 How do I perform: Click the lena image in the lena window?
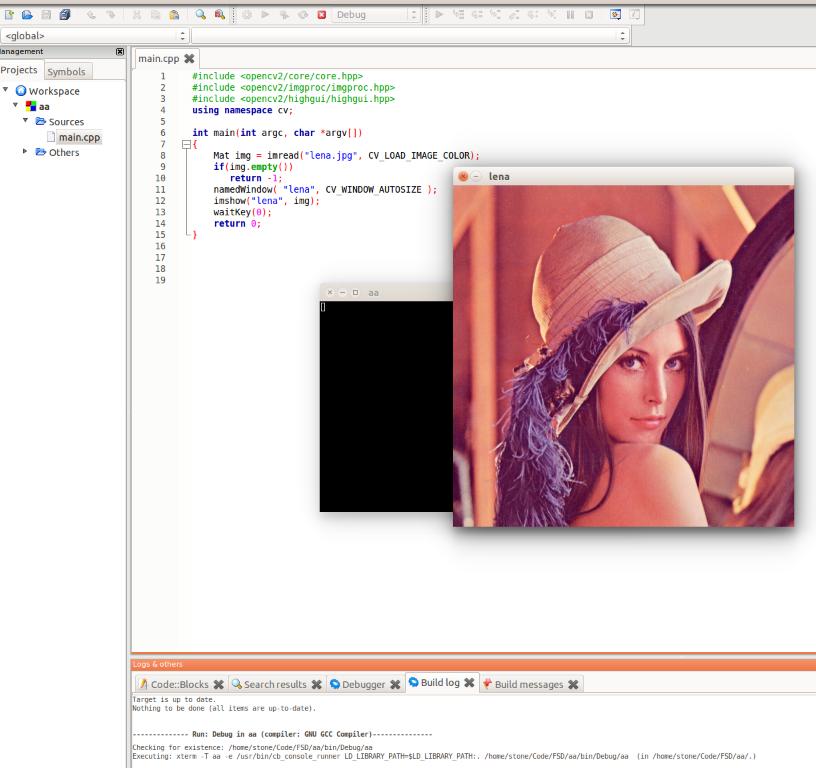[623, 356]
